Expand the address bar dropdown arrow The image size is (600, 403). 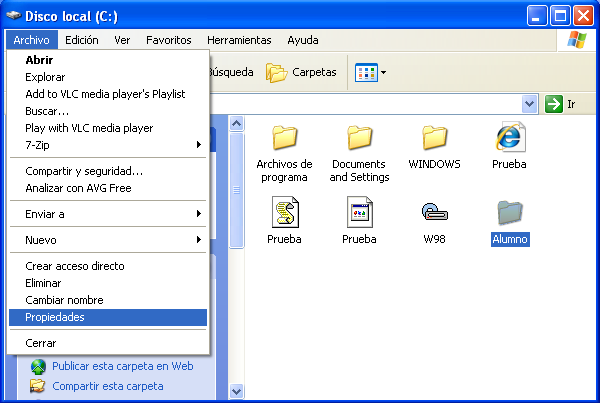530,104
